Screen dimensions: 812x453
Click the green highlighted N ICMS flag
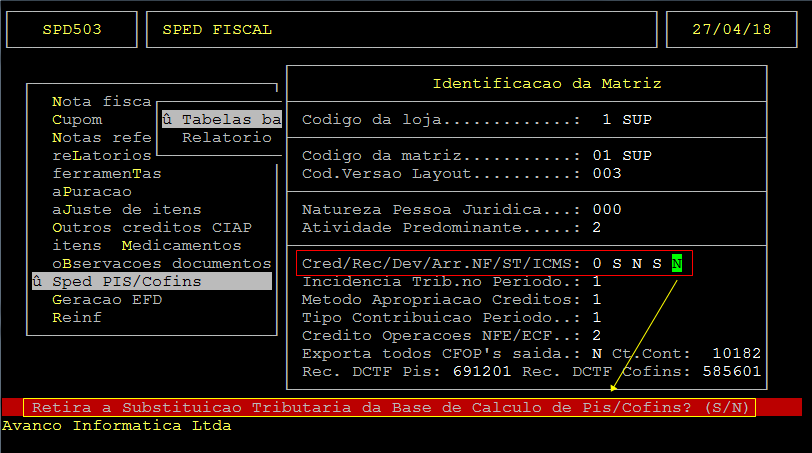[x=677, y=264]
